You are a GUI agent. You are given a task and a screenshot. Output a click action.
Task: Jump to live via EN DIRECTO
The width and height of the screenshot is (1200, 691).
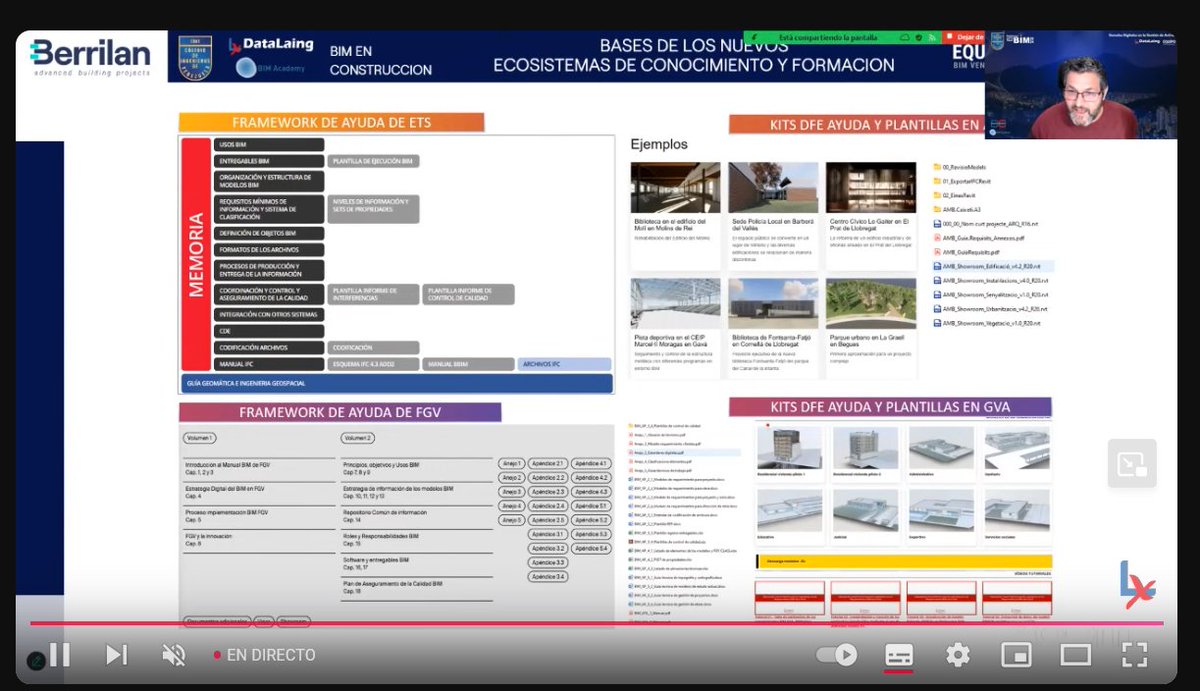coord(264,655)
